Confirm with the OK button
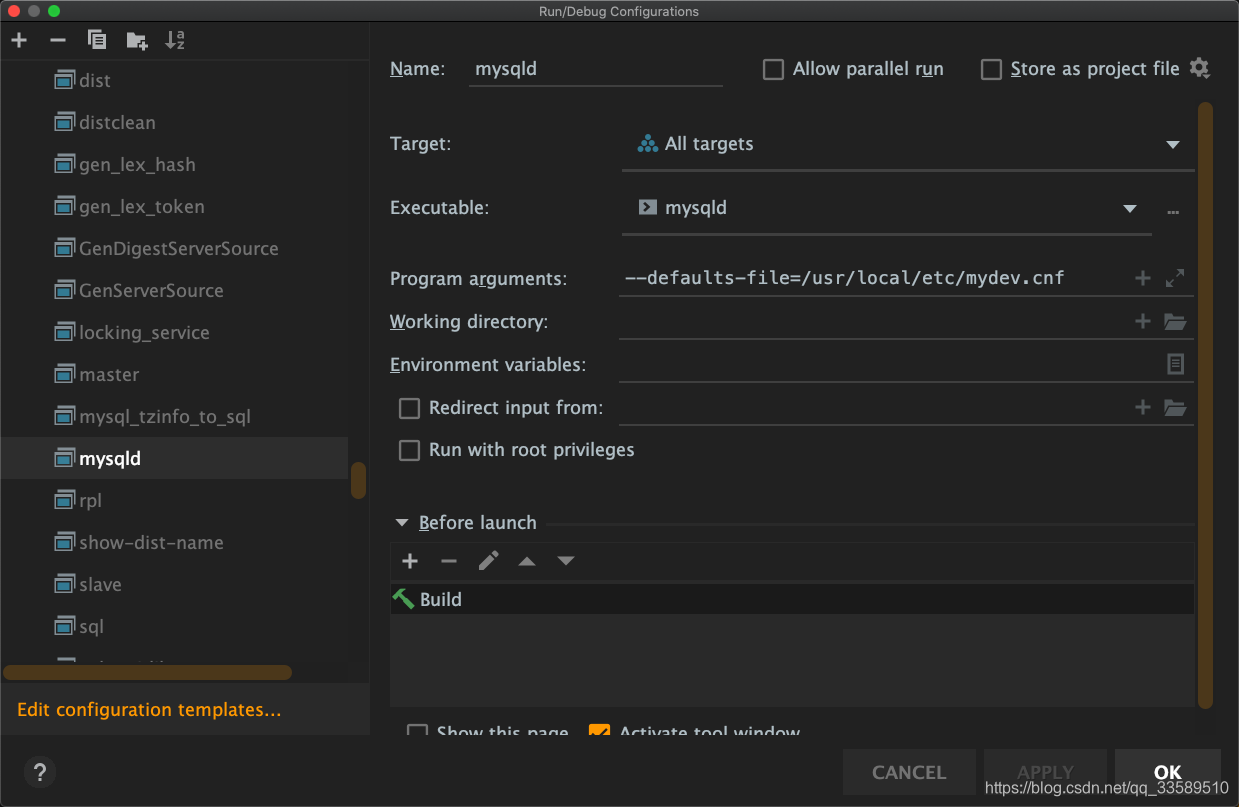Screen dimensions: 1239x807 [1168, 772]
